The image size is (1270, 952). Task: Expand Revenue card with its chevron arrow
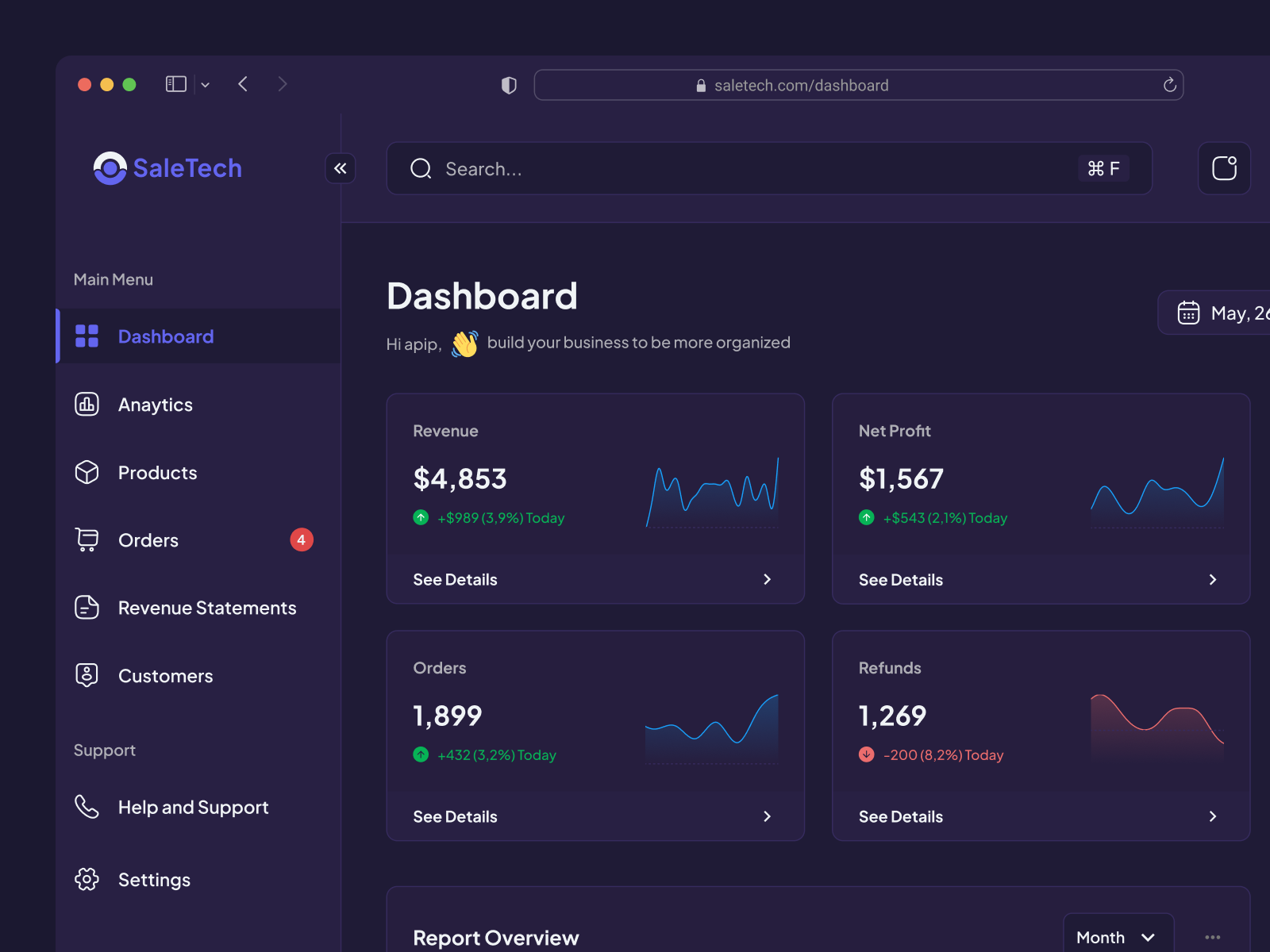coord(767,579)
